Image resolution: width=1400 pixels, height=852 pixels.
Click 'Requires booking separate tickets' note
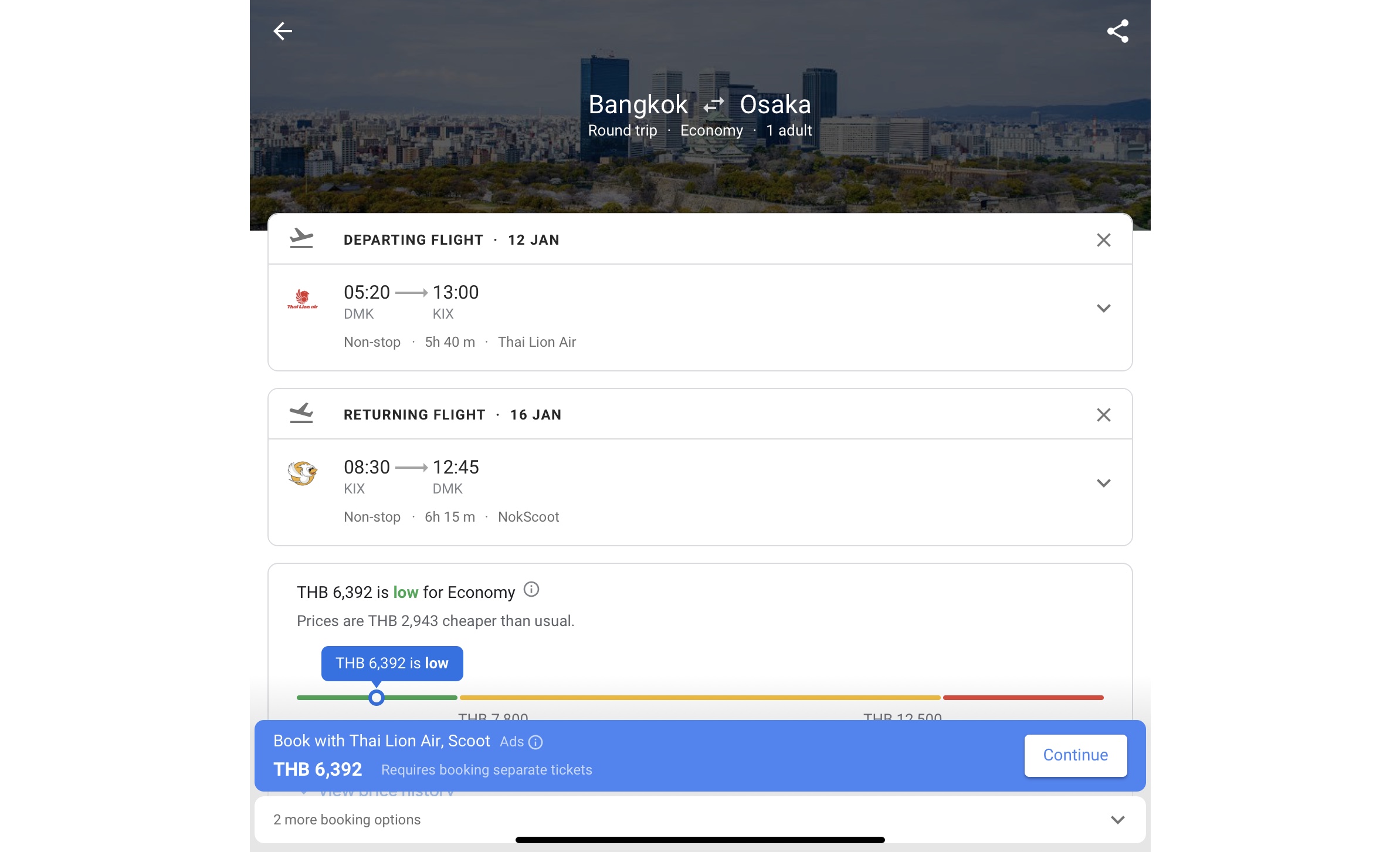pyautogui.click(x=486, y=770)
